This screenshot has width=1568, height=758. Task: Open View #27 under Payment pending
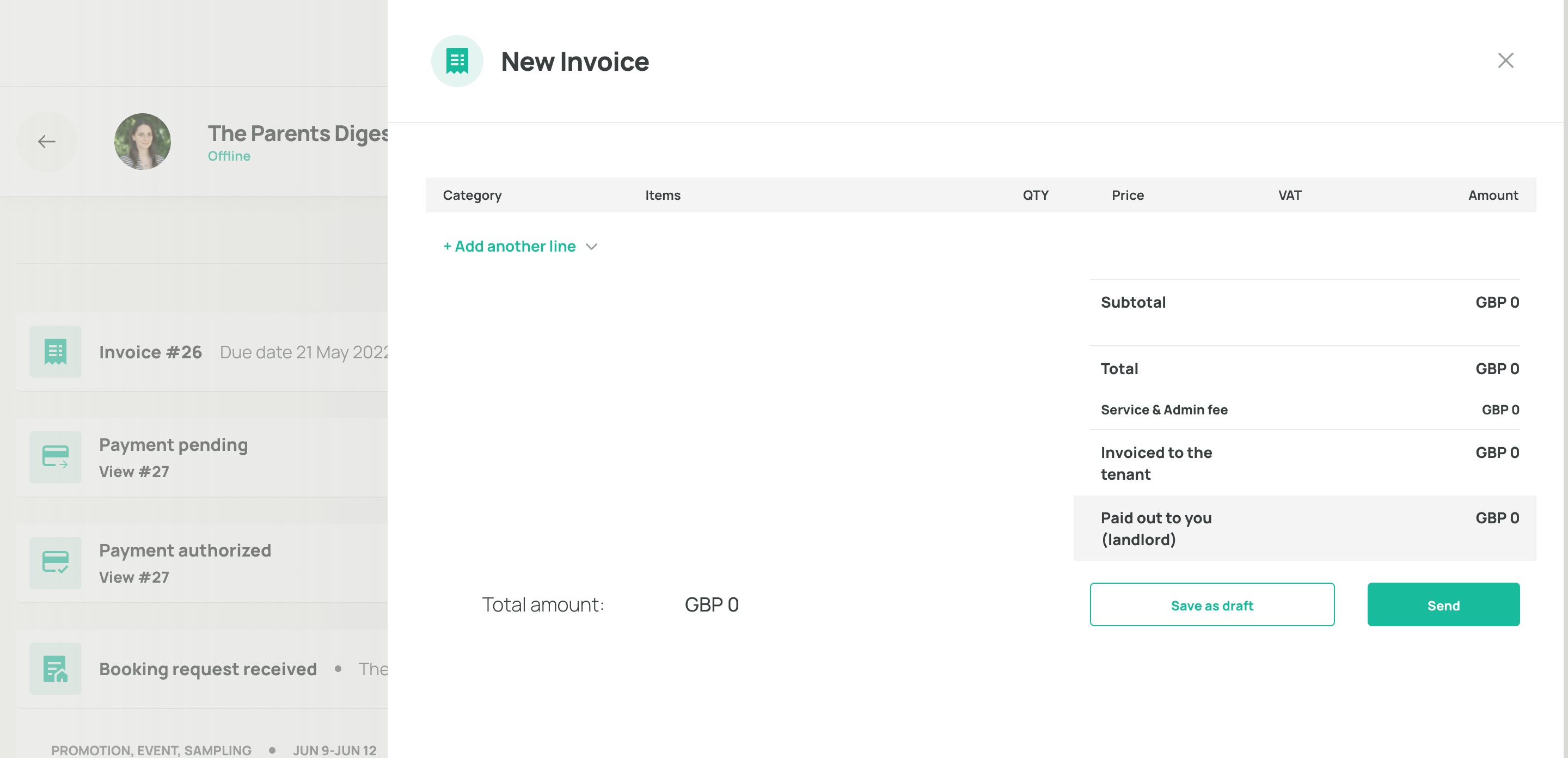[x=134, y=472]
